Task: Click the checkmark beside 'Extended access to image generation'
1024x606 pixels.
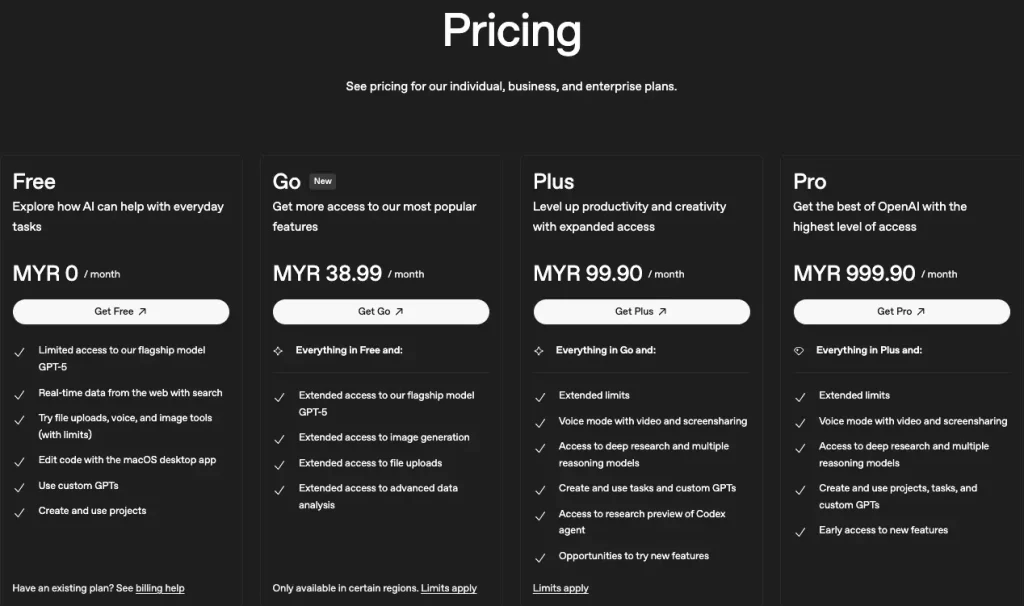Action: point(281,437)
